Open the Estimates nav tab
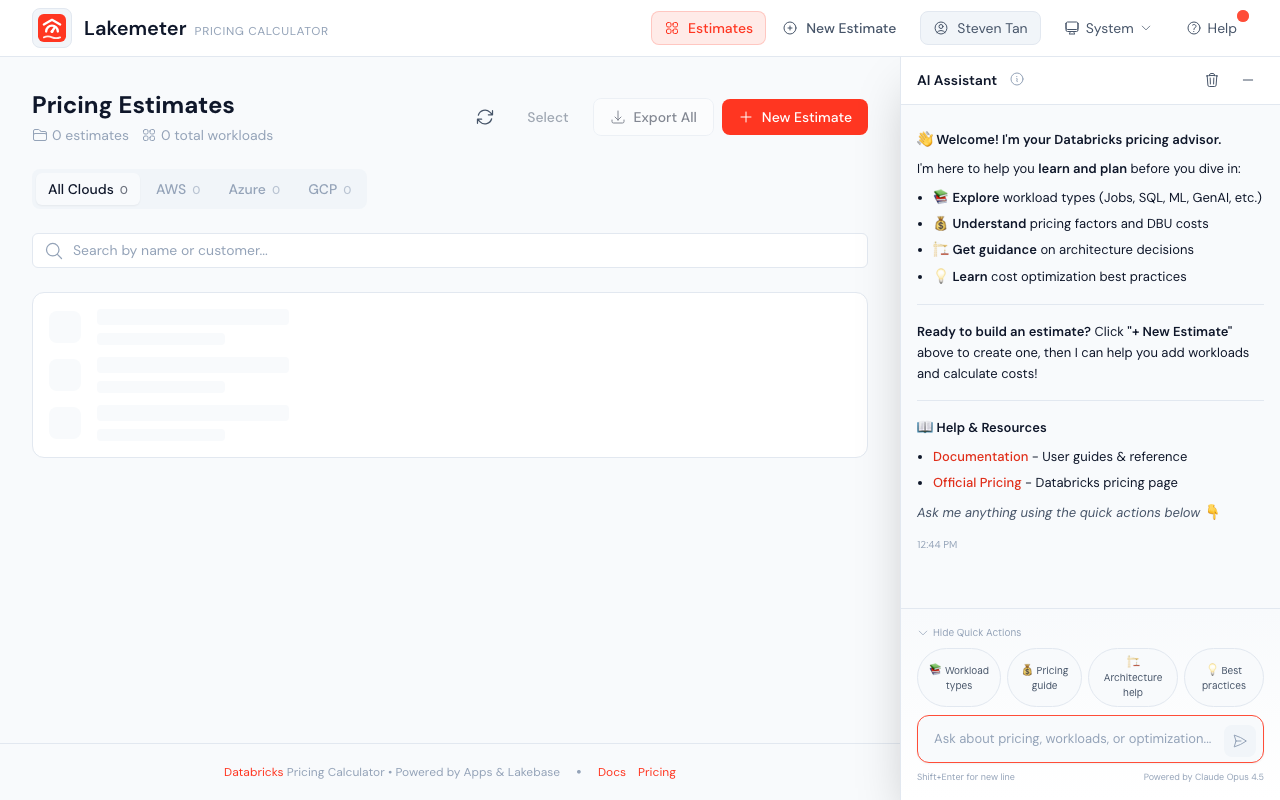The width and height of the screenshot is (1280, 800). tap(708, 28)
